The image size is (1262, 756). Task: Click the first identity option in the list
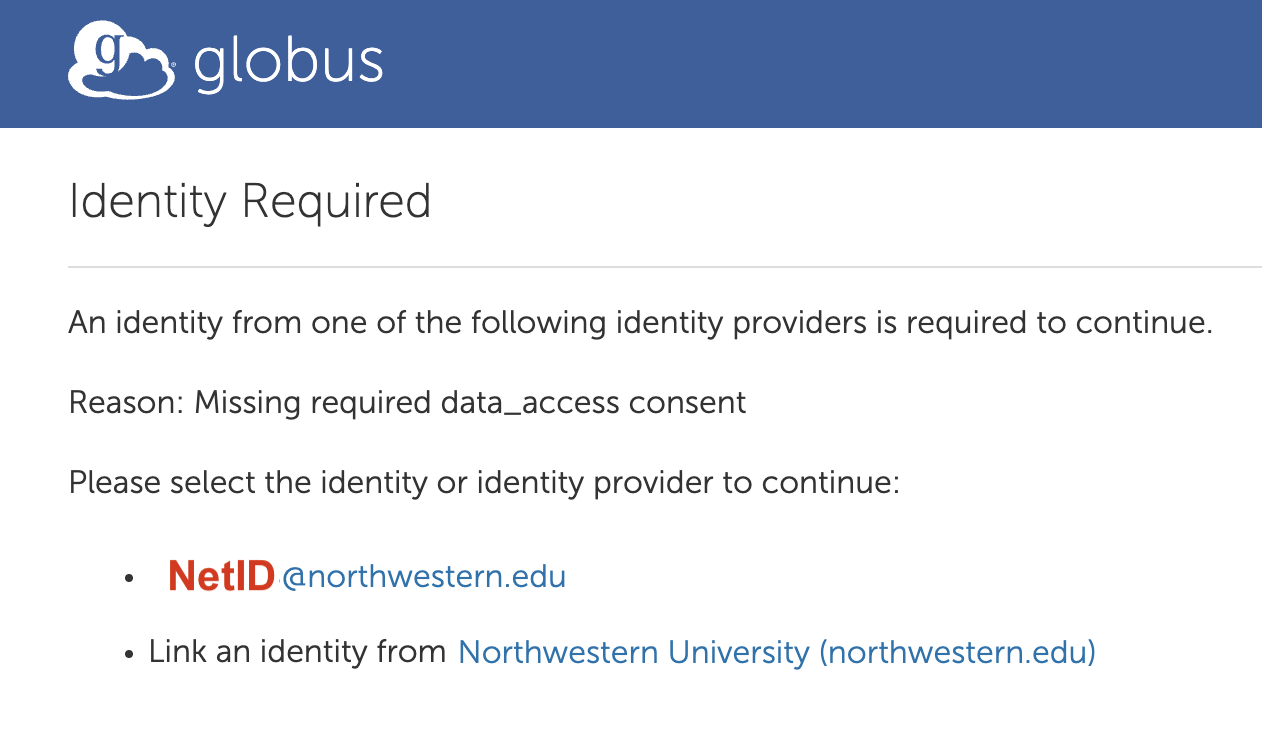365,576
